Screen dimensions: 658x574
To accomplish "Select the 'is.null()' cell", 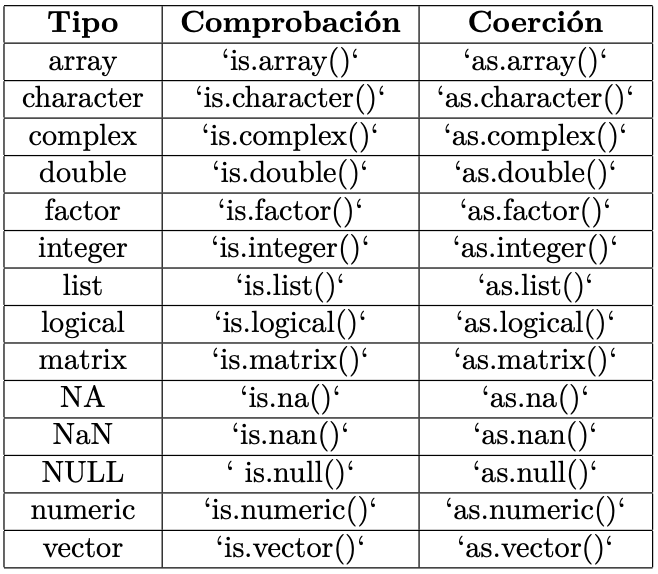I will click(290, 472).
